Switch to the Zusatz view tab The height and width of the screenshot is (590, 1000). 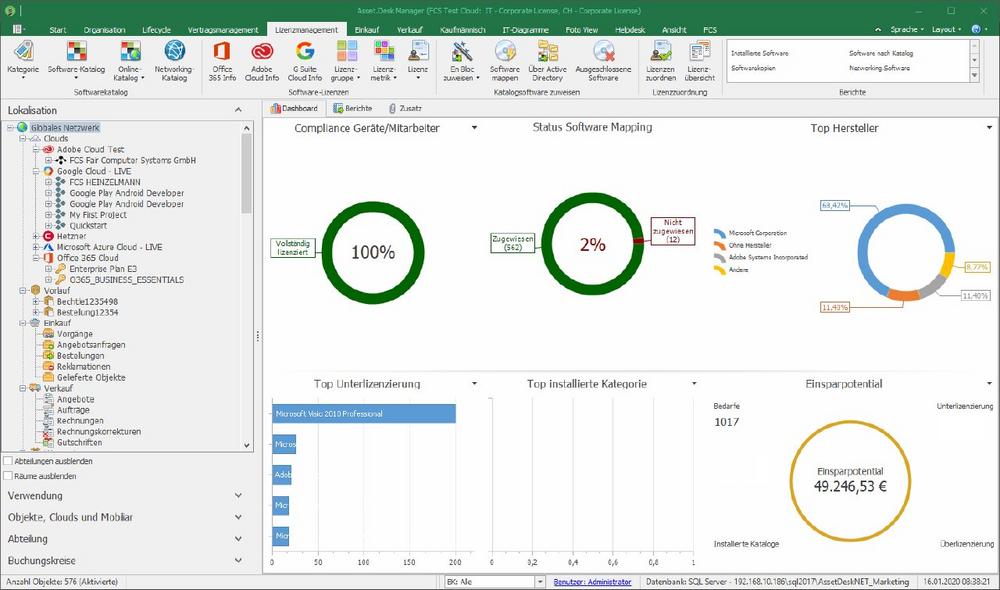click(x=406, y=108)
